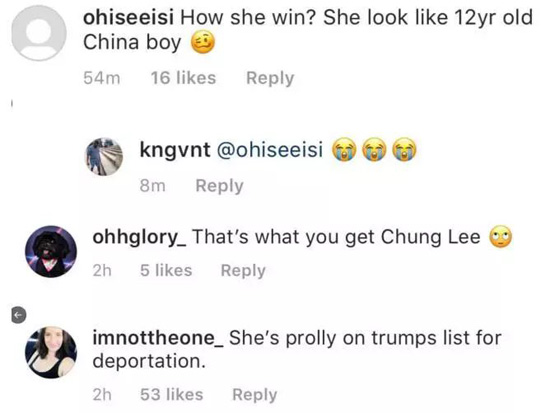Show the 5 likes list

[x=166, y=271]
